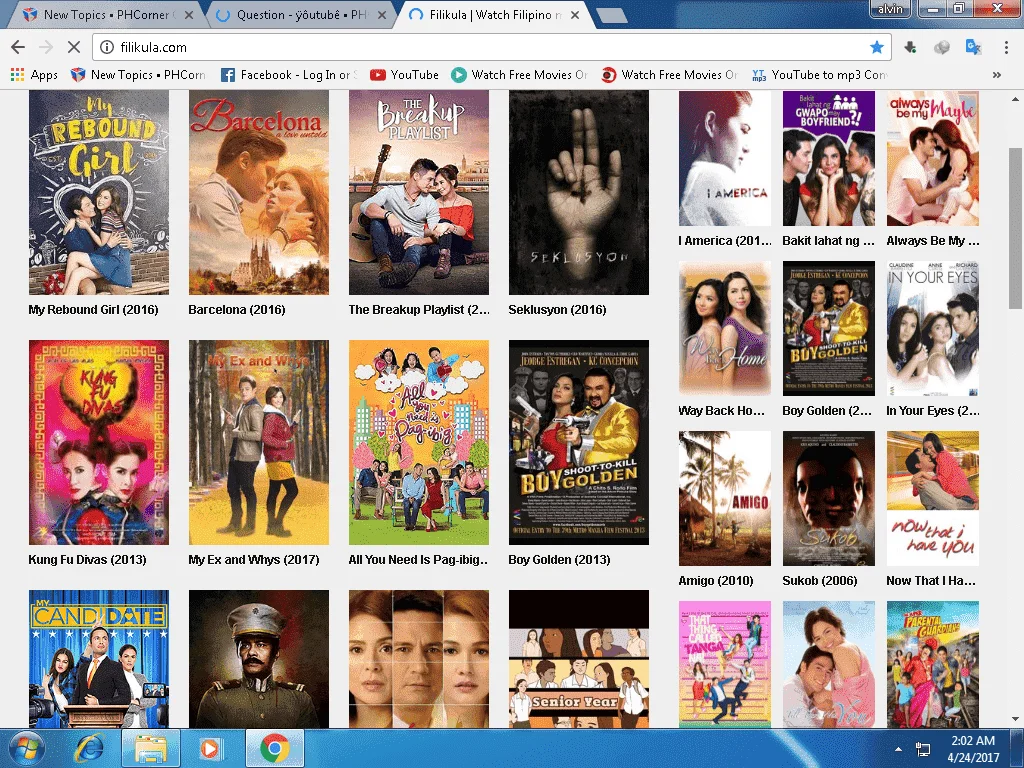This screenshot has width=1024, height=768.
Task: Stop loading the page
Action: click(x=74, y=47)
